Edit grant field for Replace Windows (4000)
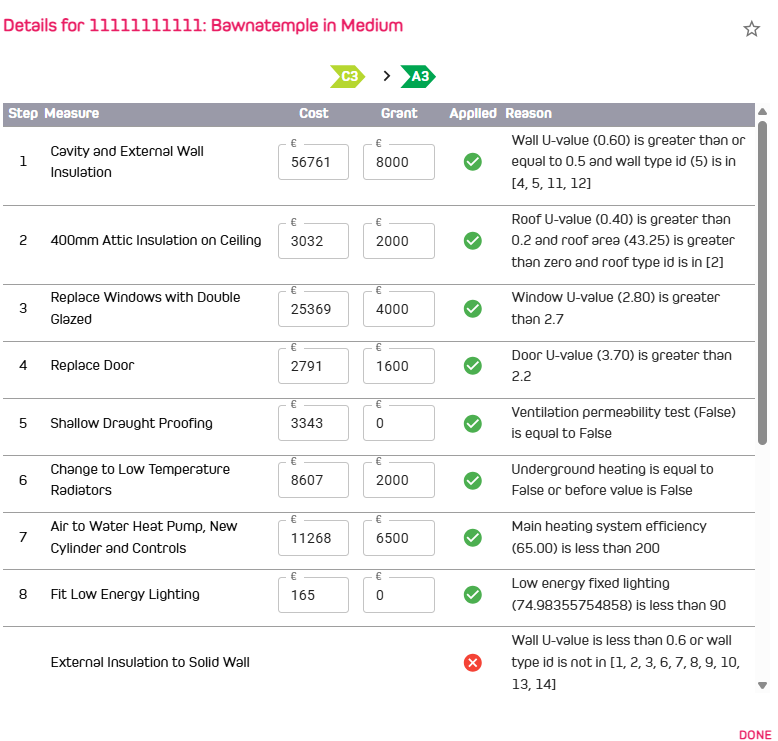This screenshot has width=778, height=741. tap(398, 309)
